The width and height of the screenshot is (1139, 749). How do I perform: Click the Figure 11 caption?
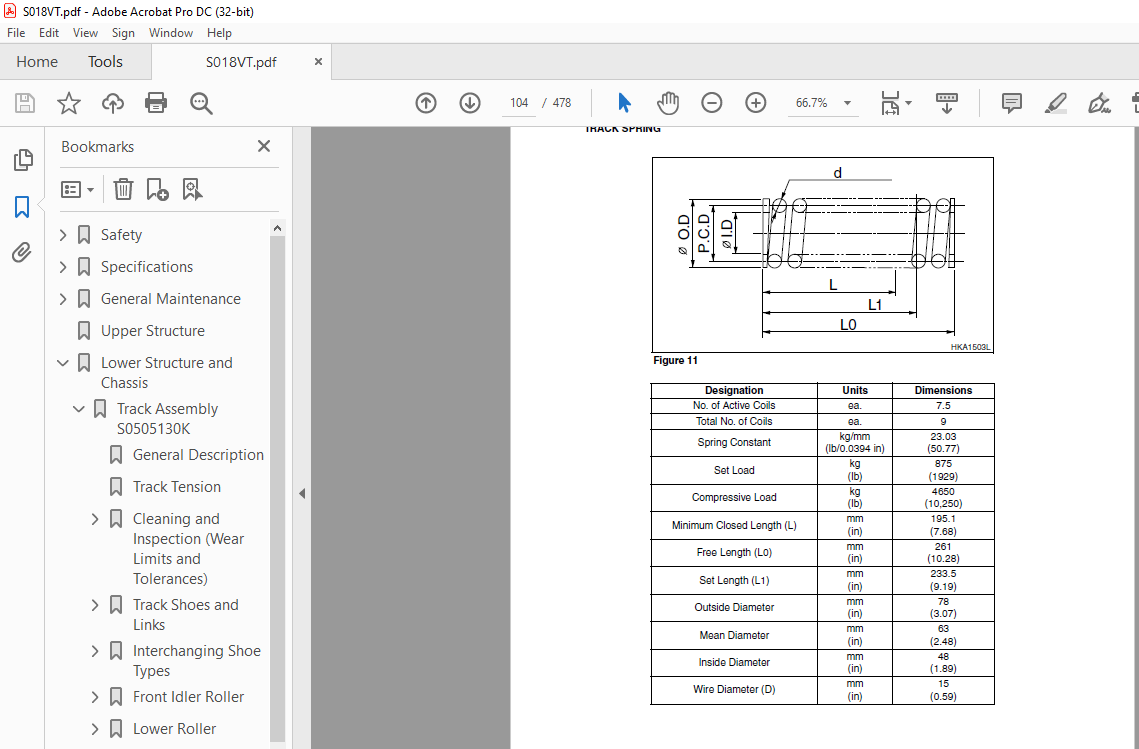[x=676, y=360]
